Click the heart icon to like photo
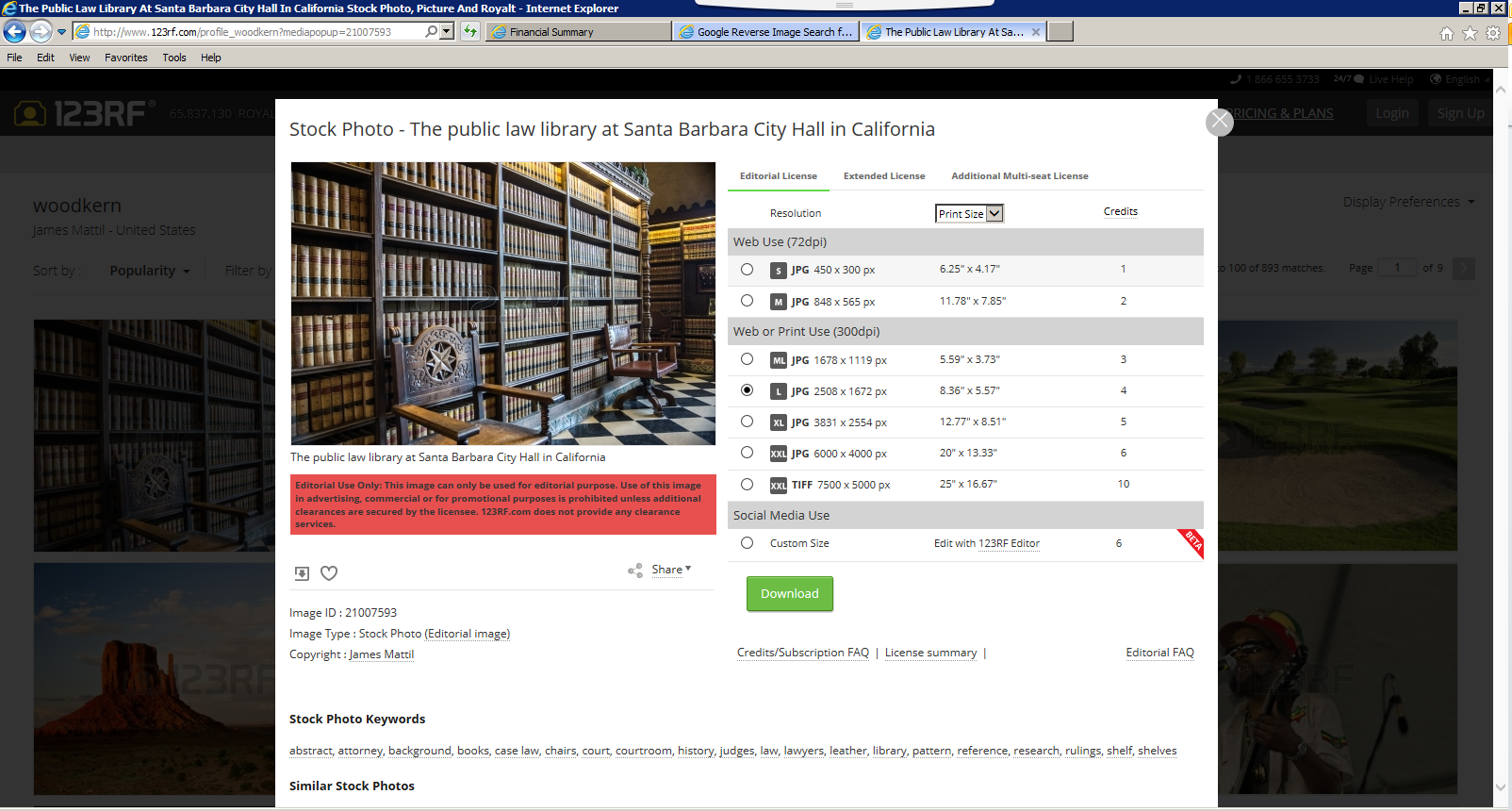 coord(329,572)
